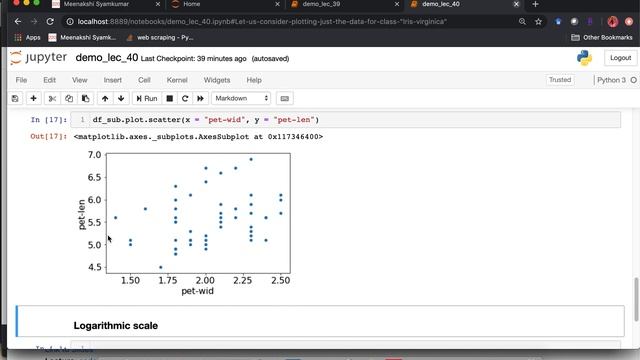Screen dimensions: 640x360
Task: Select the Logarithmic scale markdown cell
Action: [x=320, y=321]
